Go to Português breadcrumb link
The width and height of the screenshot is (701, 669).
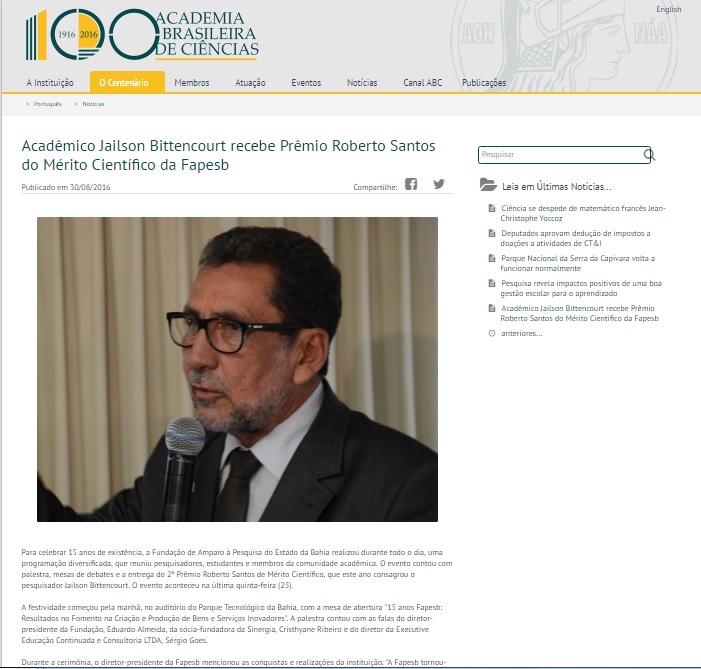click(x=47, y=104)
